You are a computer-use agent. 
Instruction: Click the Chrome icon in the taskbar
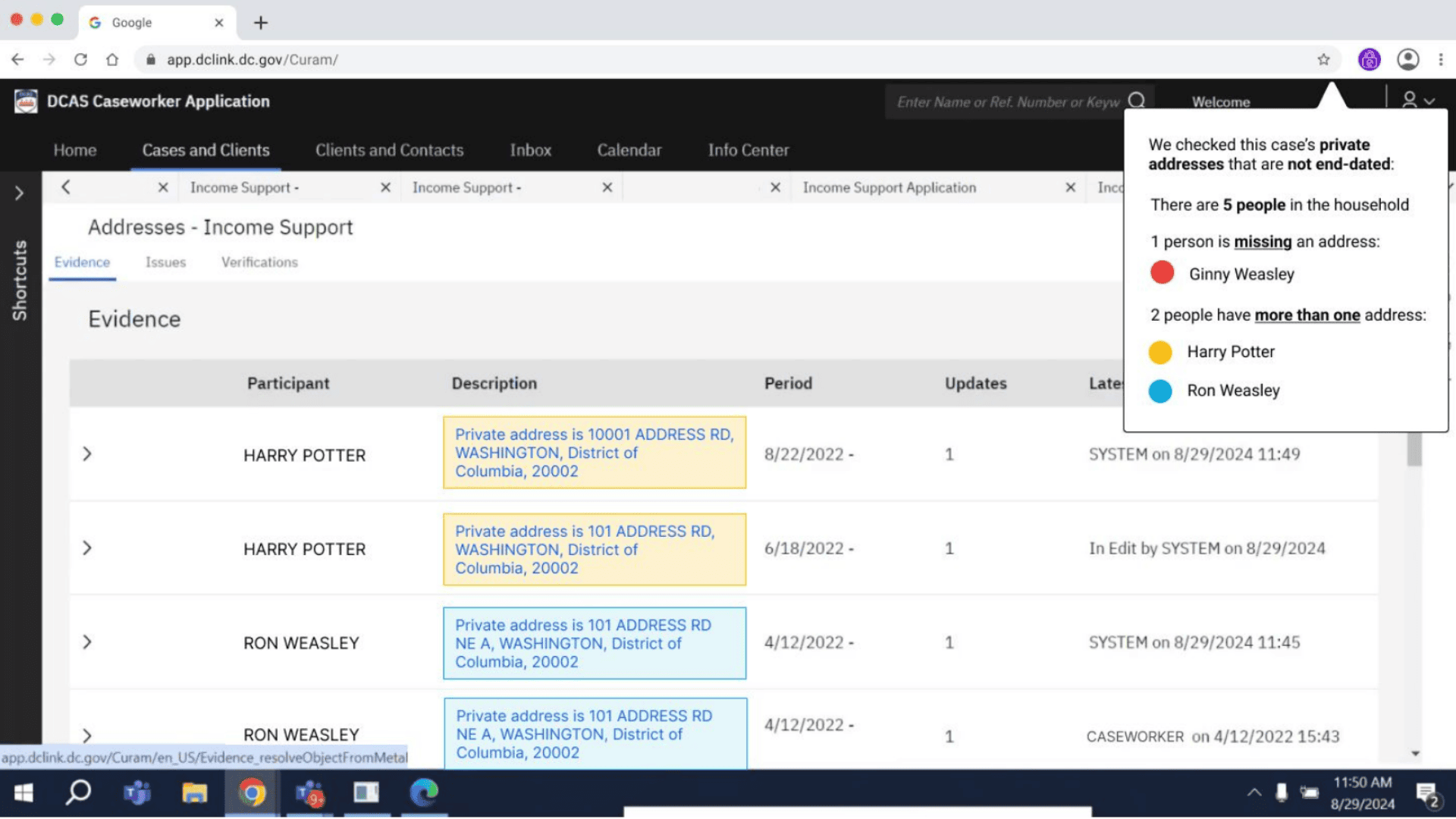click(x=252, y=793)
